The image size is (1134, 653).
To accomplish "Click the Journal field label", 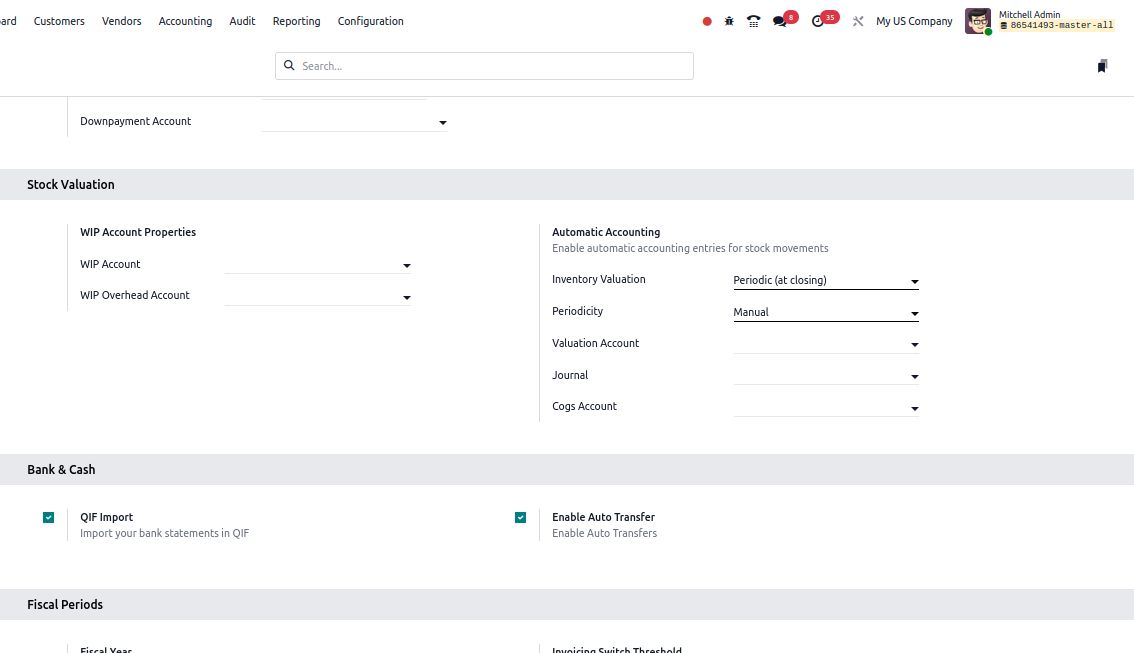I will (x=570, y=375).
